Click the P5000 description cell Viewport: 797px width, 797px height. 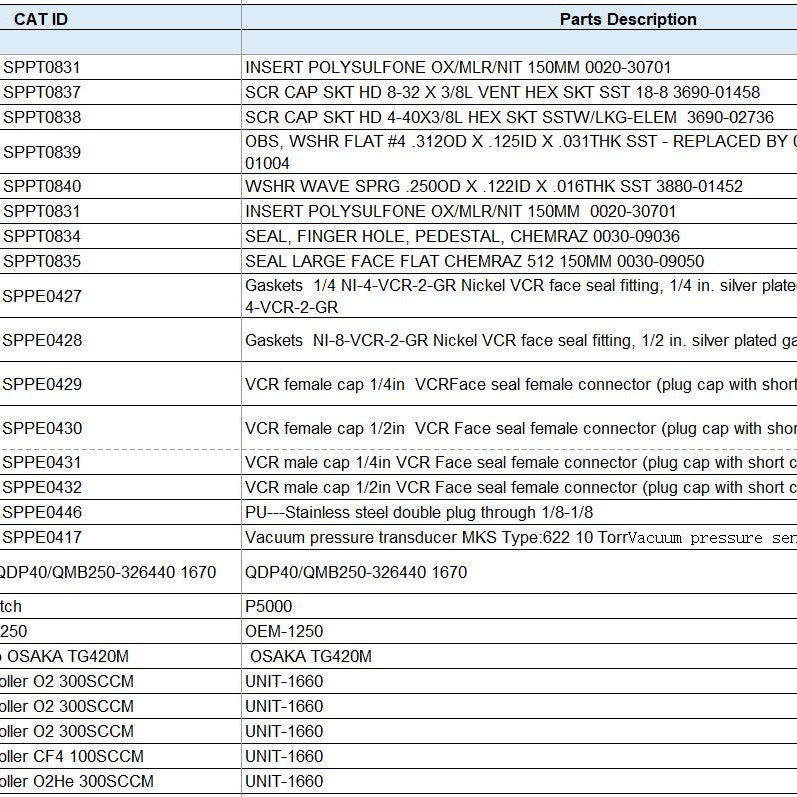pos(269,606)
